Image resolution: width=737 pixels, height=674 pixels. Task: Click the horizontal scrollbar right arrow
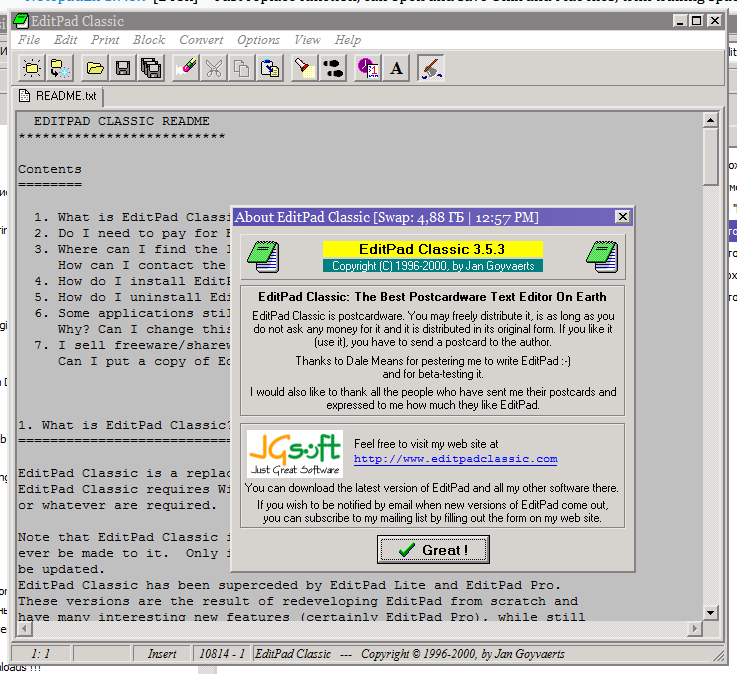click(x=694, y=628)
